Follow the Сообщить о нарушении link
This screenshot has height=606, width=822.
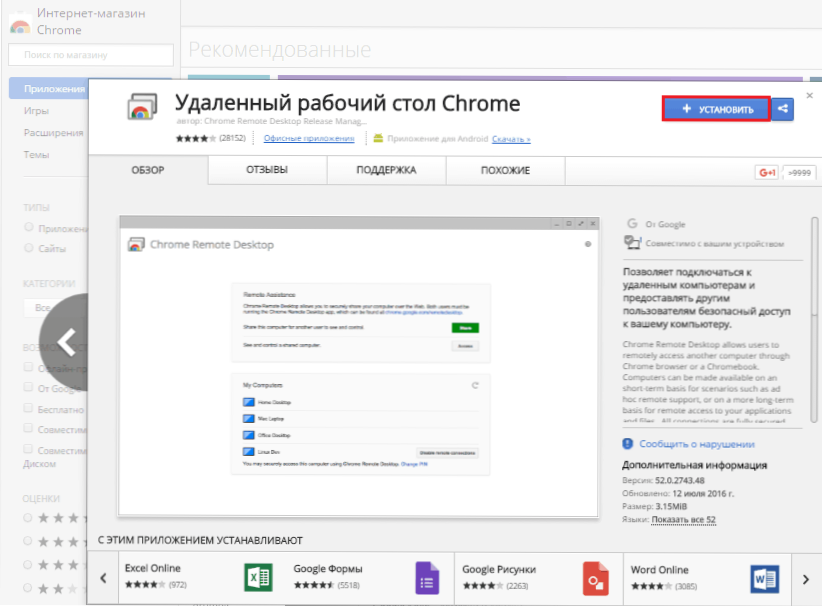pos(697,444)
